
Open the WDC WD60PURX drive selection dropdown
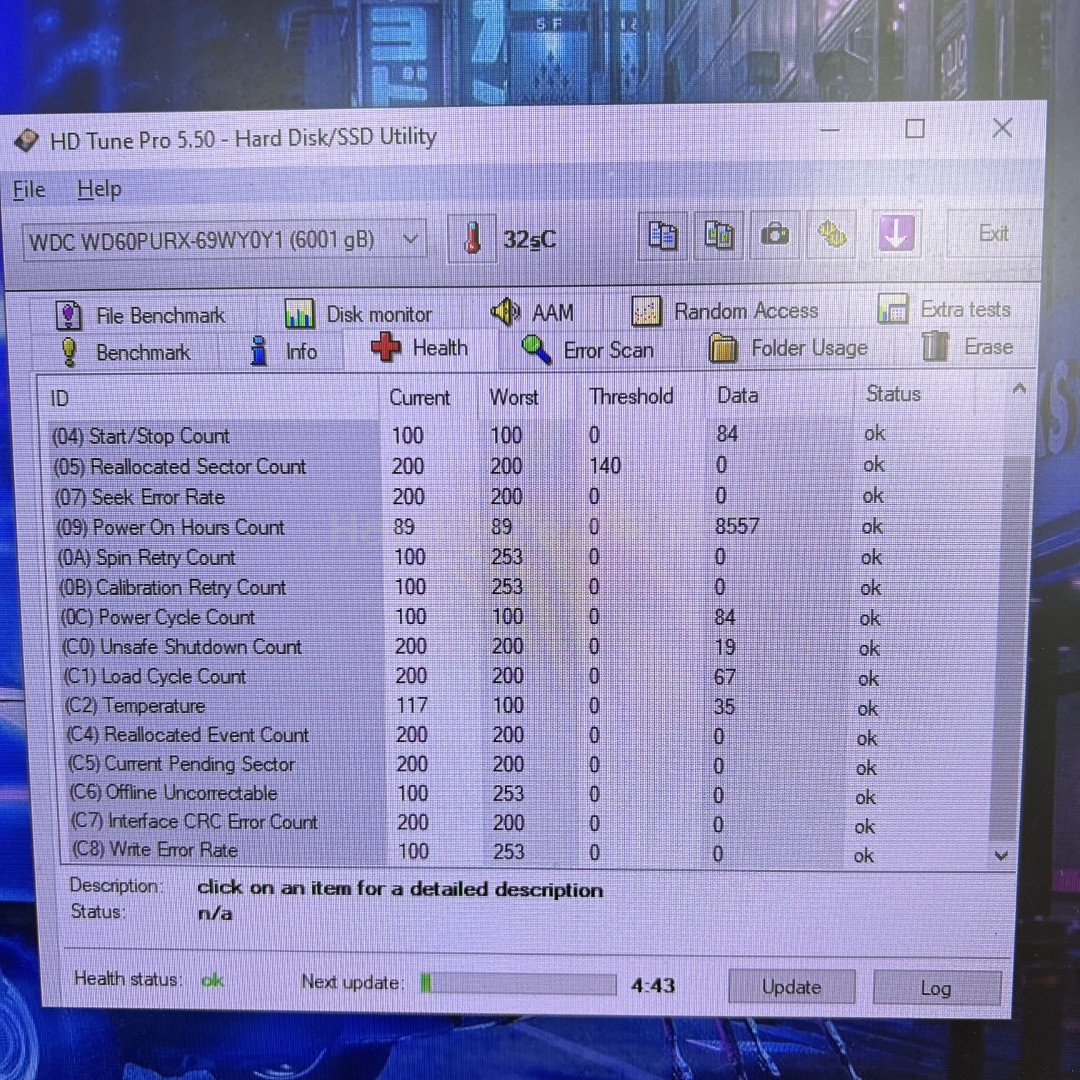225,241
